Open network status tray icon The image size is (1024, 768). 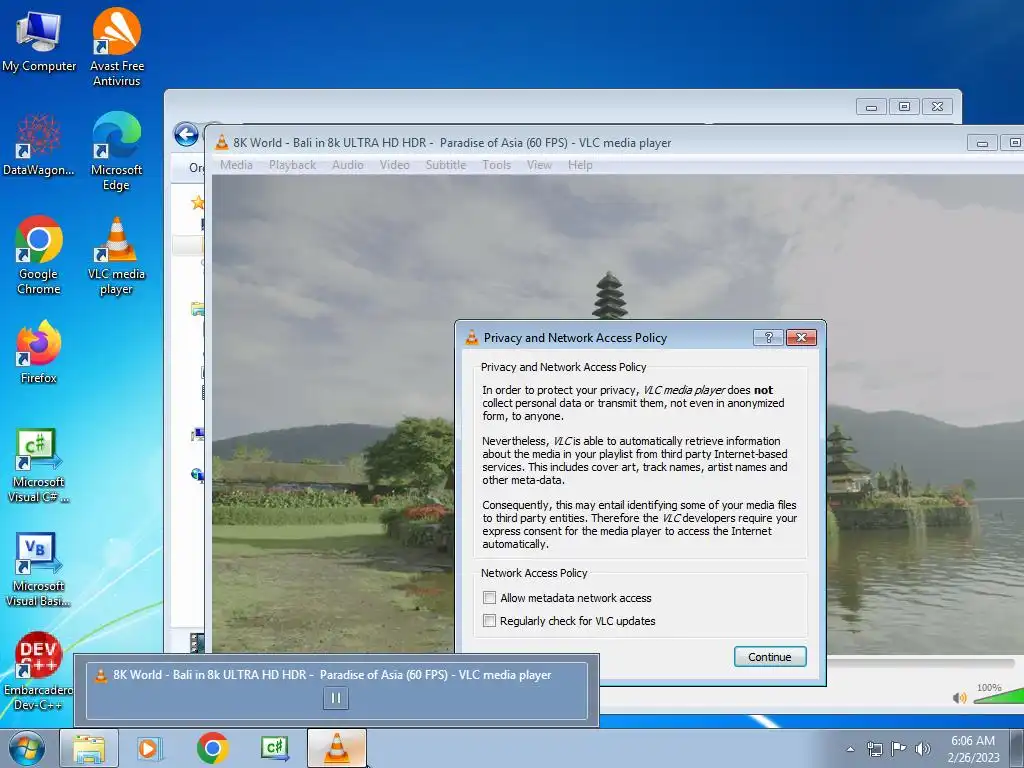click(874, 749)
